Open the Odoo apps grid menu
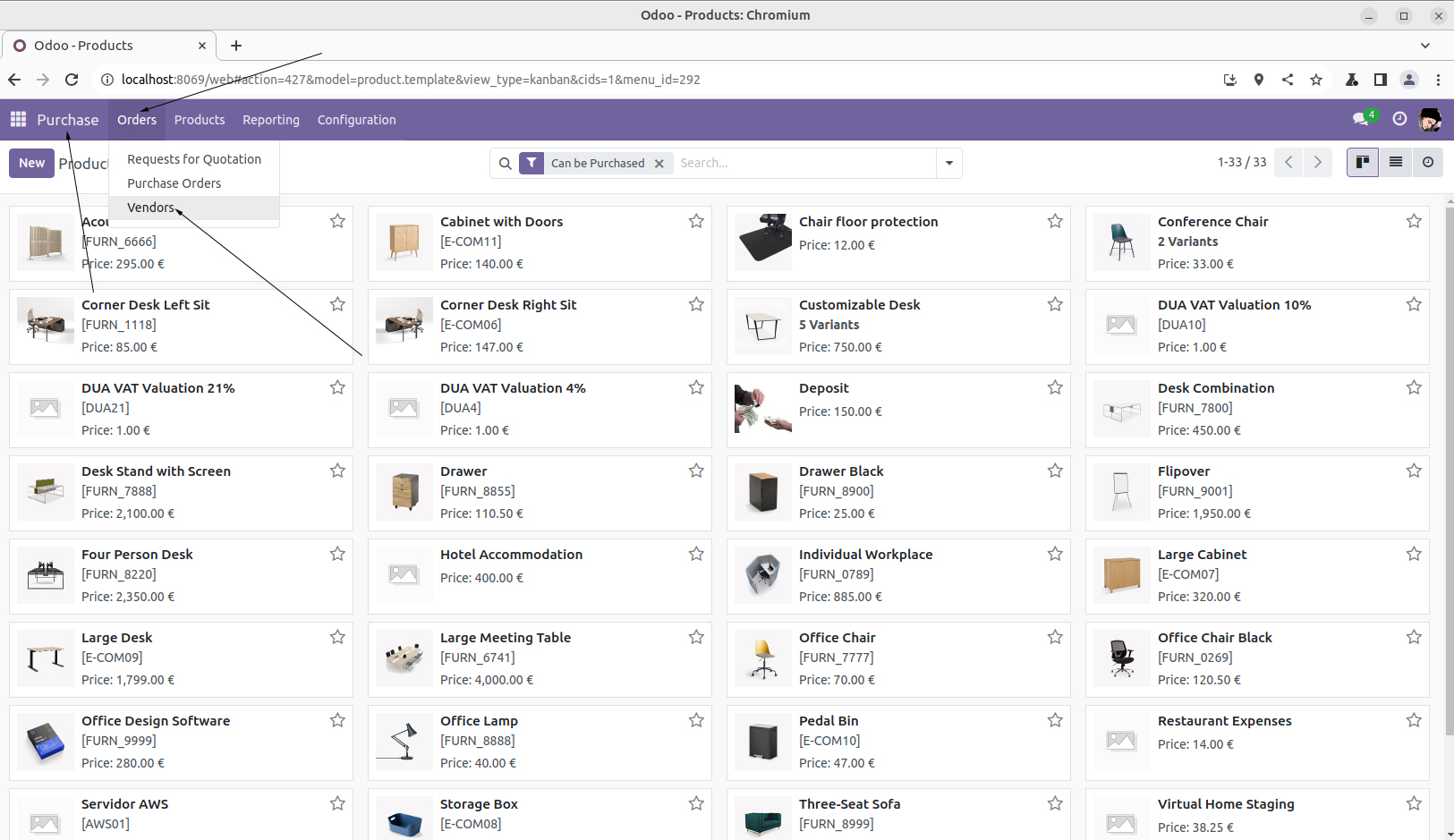Screen dimensions: 1454x840 coord(18,119)
